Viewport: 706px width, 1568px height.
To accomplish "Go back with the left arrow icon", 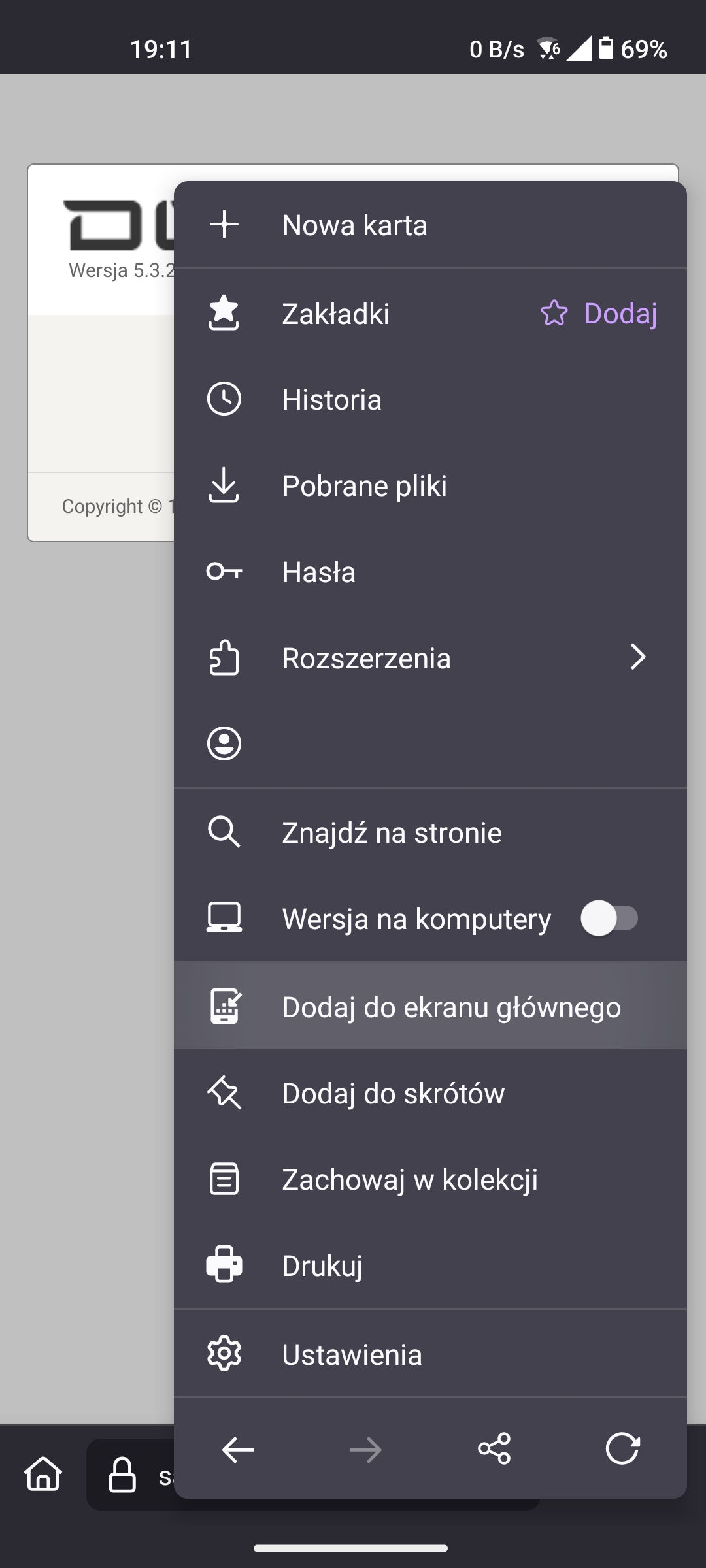I will tap(238, 1449).
